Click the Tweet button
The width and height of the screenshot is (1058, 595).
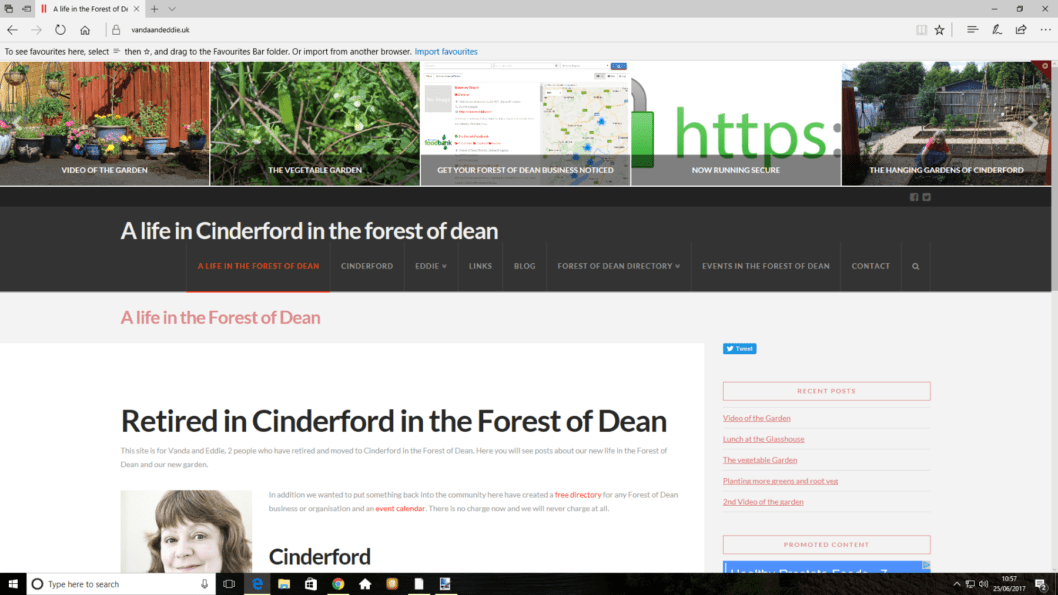(740, 349)
